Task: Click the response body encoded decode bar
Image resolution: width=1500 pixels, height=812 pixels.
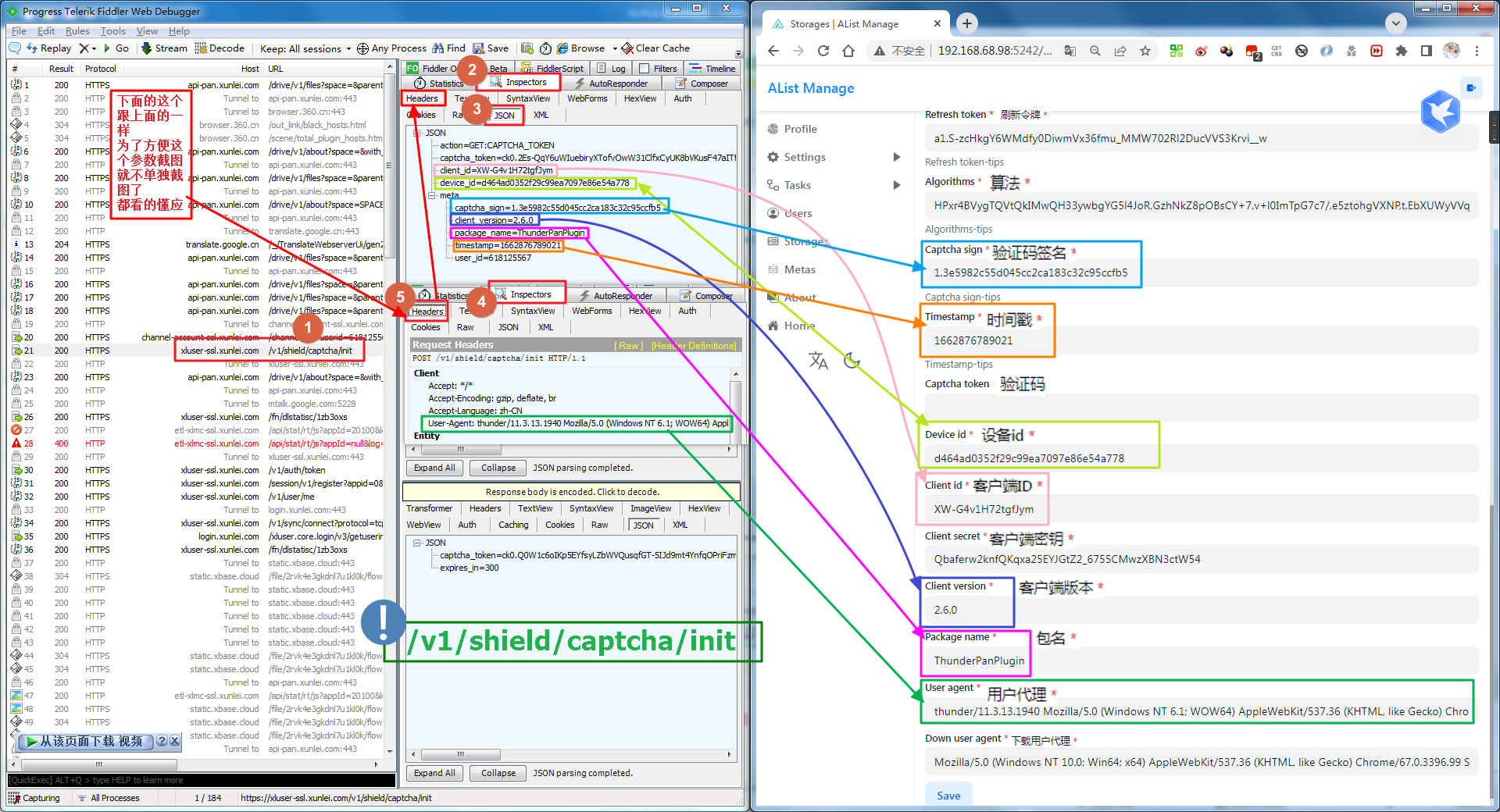Action: (x=571, y=492)
